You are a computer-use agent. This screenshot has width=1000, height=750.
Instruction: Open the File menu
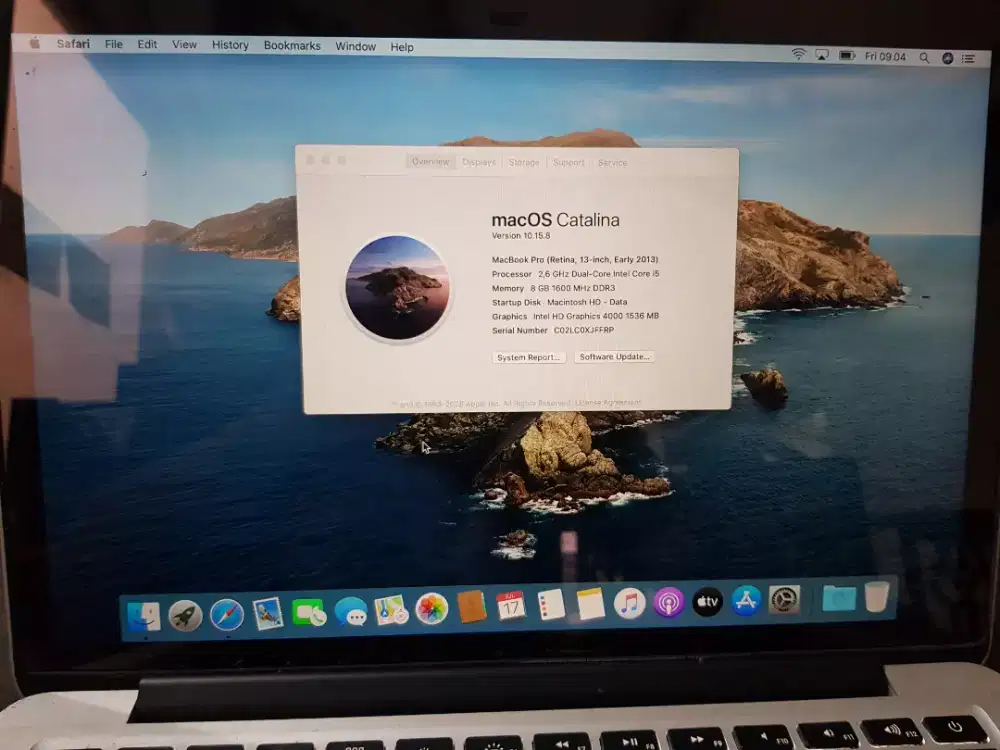(x=114, y=44)
